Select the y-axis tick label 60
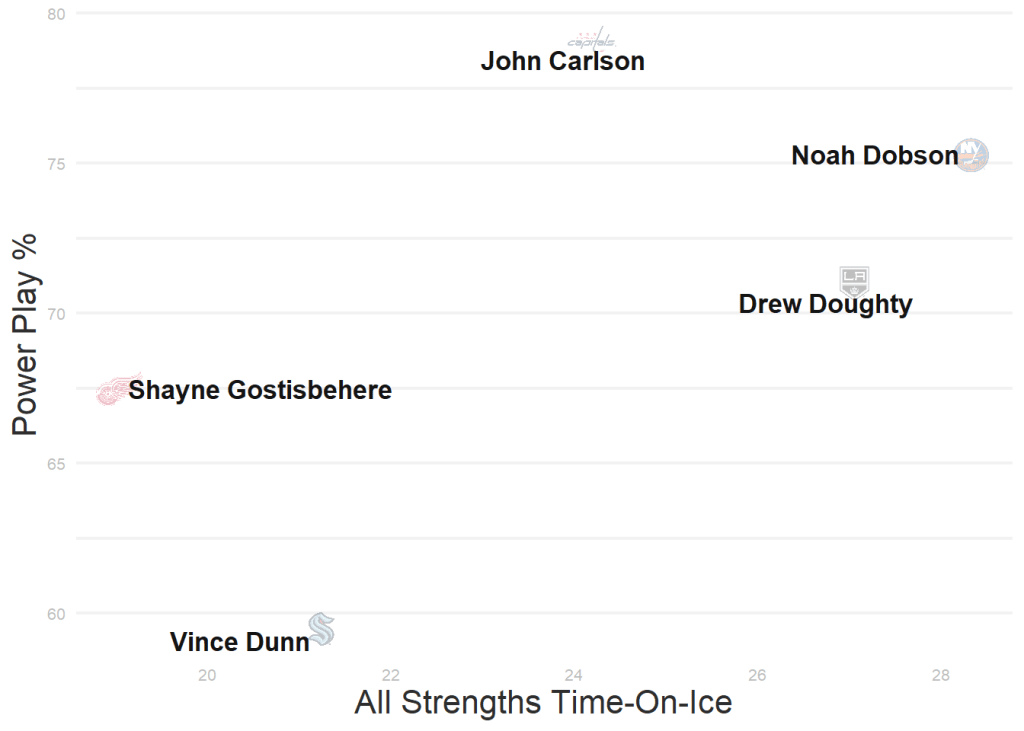 pyautogui.click(x=56, y=614)
